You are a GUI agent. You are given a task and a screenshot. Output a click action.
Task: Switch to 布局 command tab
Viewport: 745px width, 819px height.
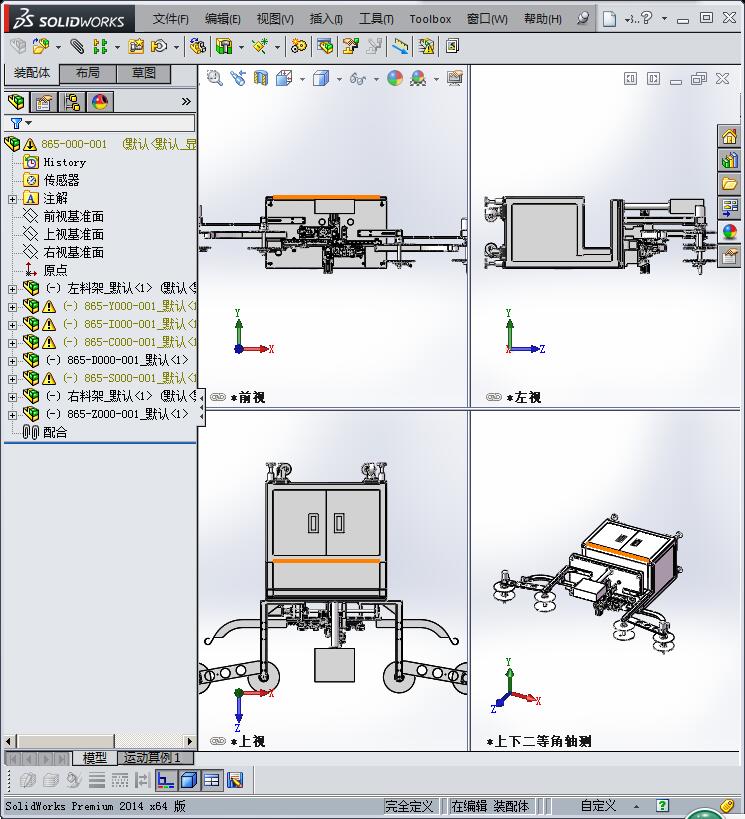pyautogui.click(x=88, y=73)
